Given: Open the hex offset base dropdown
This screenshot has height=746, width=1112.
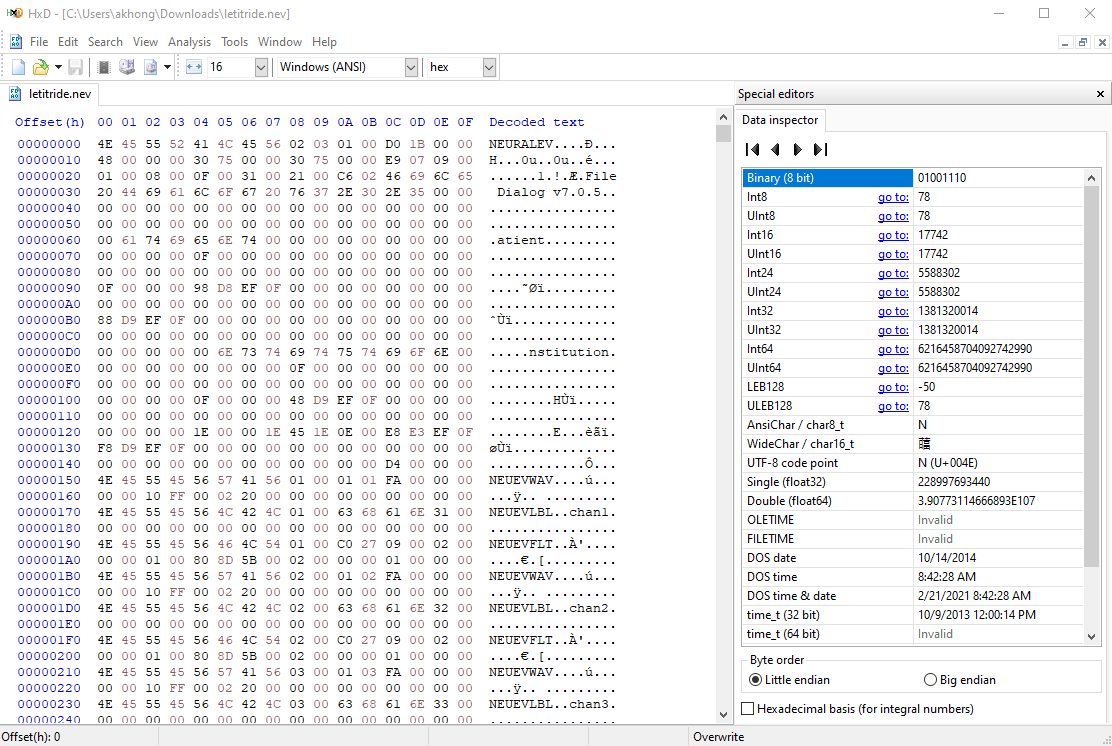Looking at the screenshot, I should tap(489, 67).
